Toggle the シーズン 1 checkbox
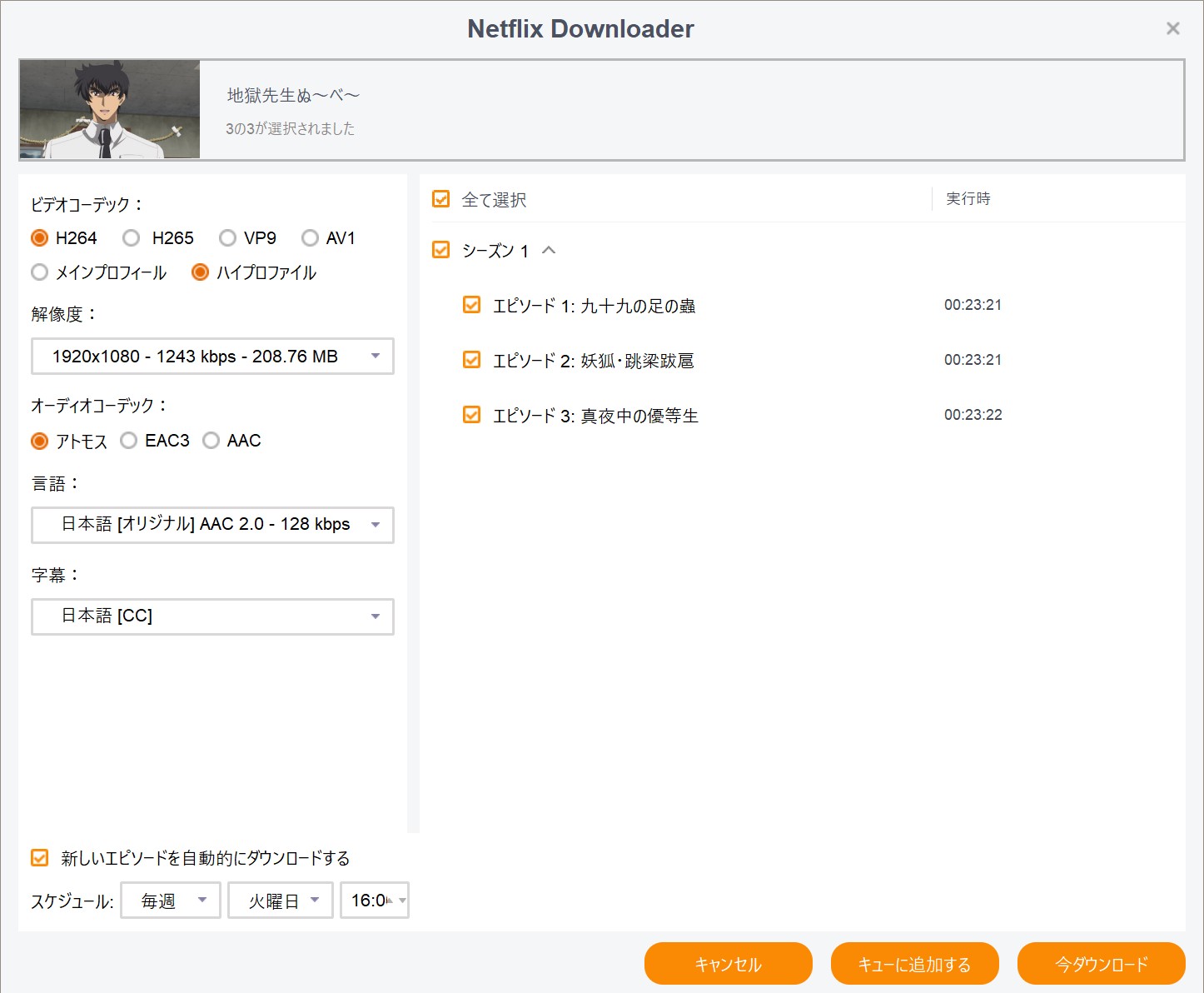The width and height of the screenshot is (1204, 993). click(441, 250)
